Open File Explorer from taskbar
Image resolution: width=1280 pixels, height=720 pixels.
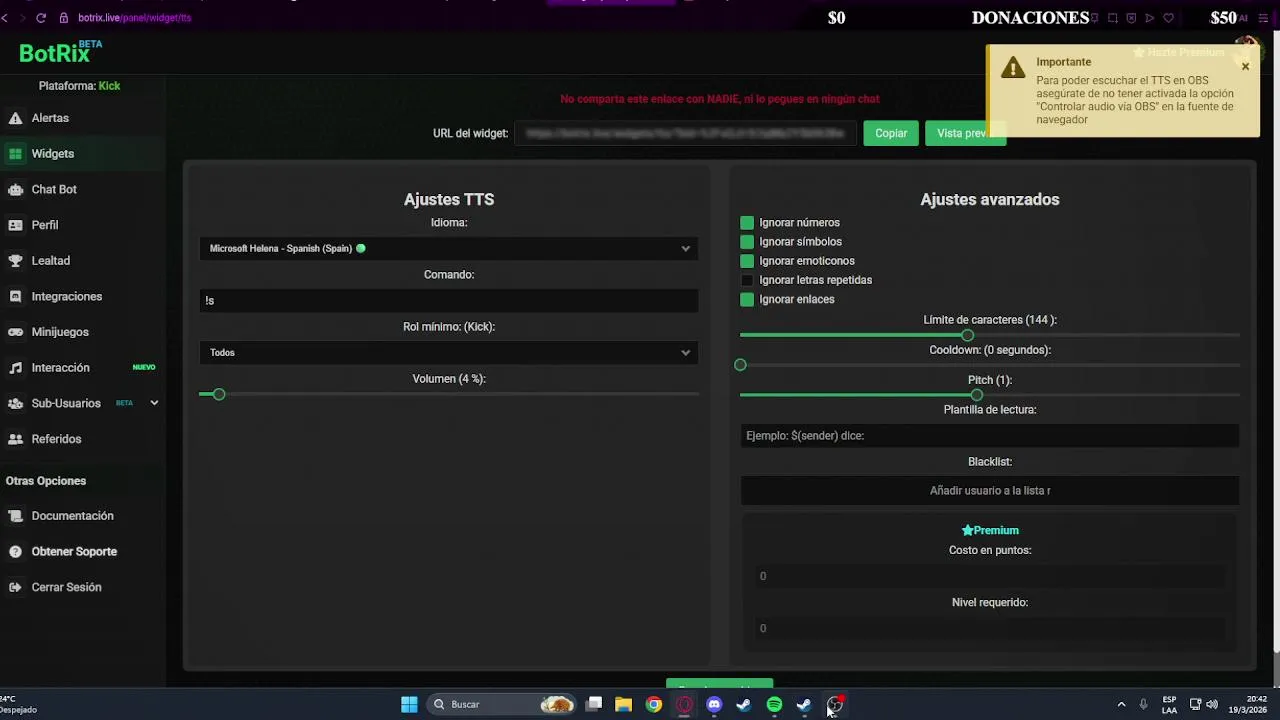coord(623,704)
